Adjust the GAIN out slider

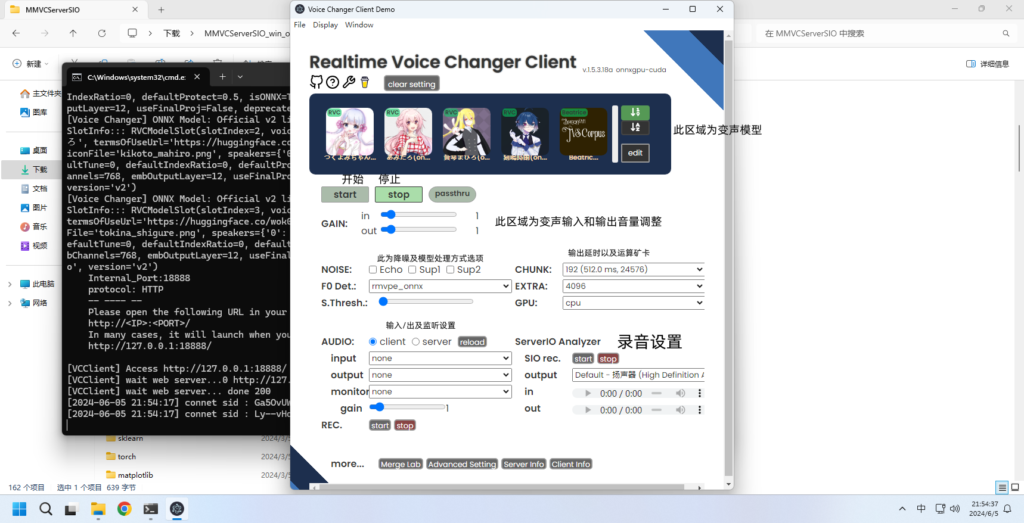pos(418,230)
